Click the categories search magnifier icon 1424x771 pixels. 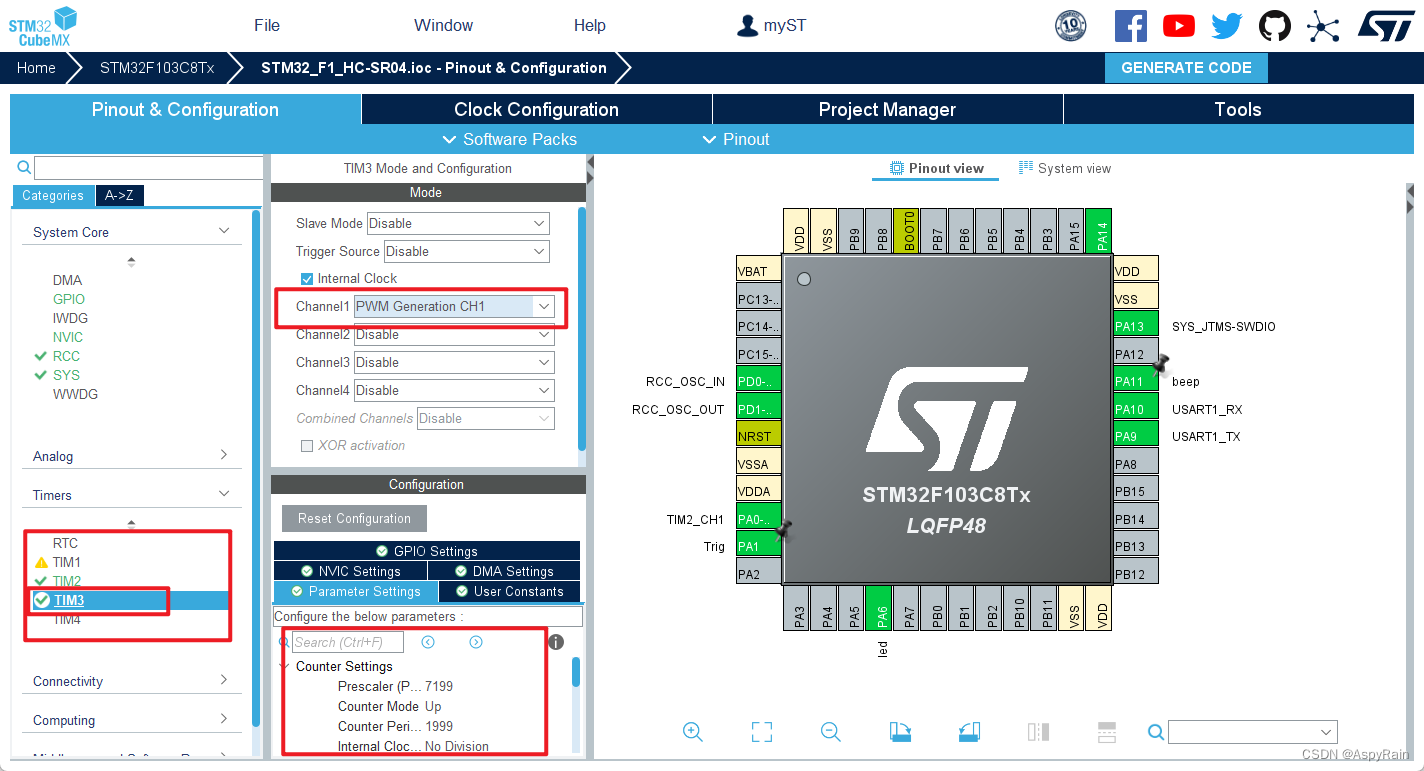[x=24, y=168]
